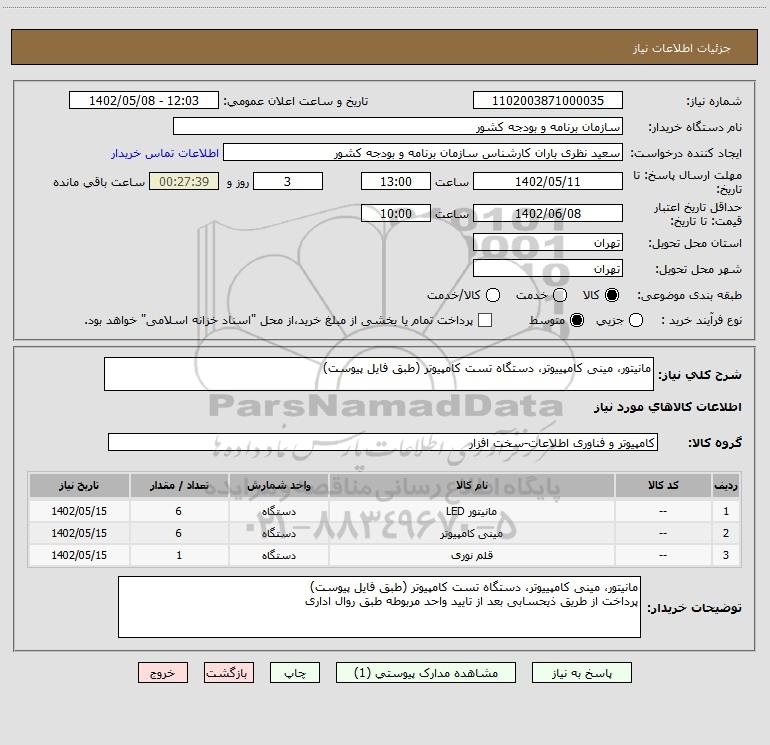Click the پاسخ به نیاز button

(x=581, y=673)
